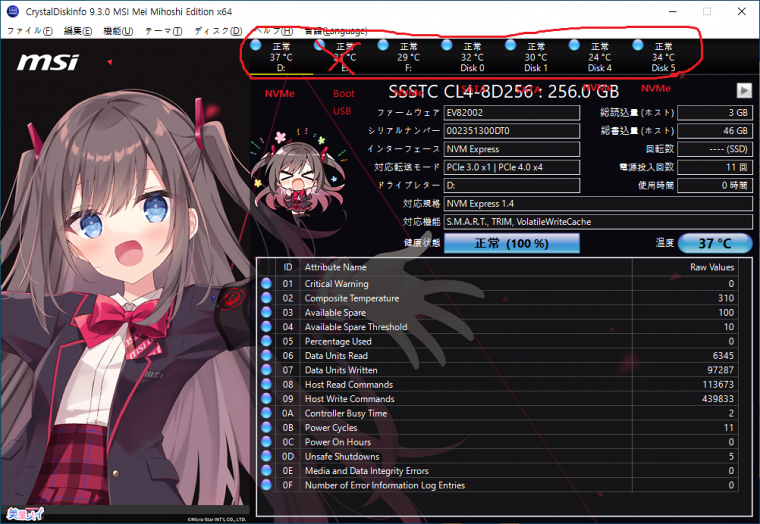Click Available Spare Threshold status orb
Viewport: 760px width, 524px height.
pyautogui.click(x=266, y=327)
